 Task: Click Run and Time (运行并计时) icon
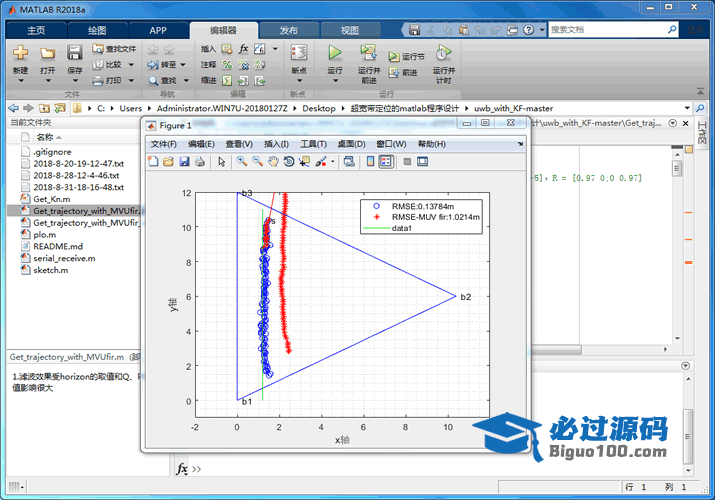click(443, 53)
